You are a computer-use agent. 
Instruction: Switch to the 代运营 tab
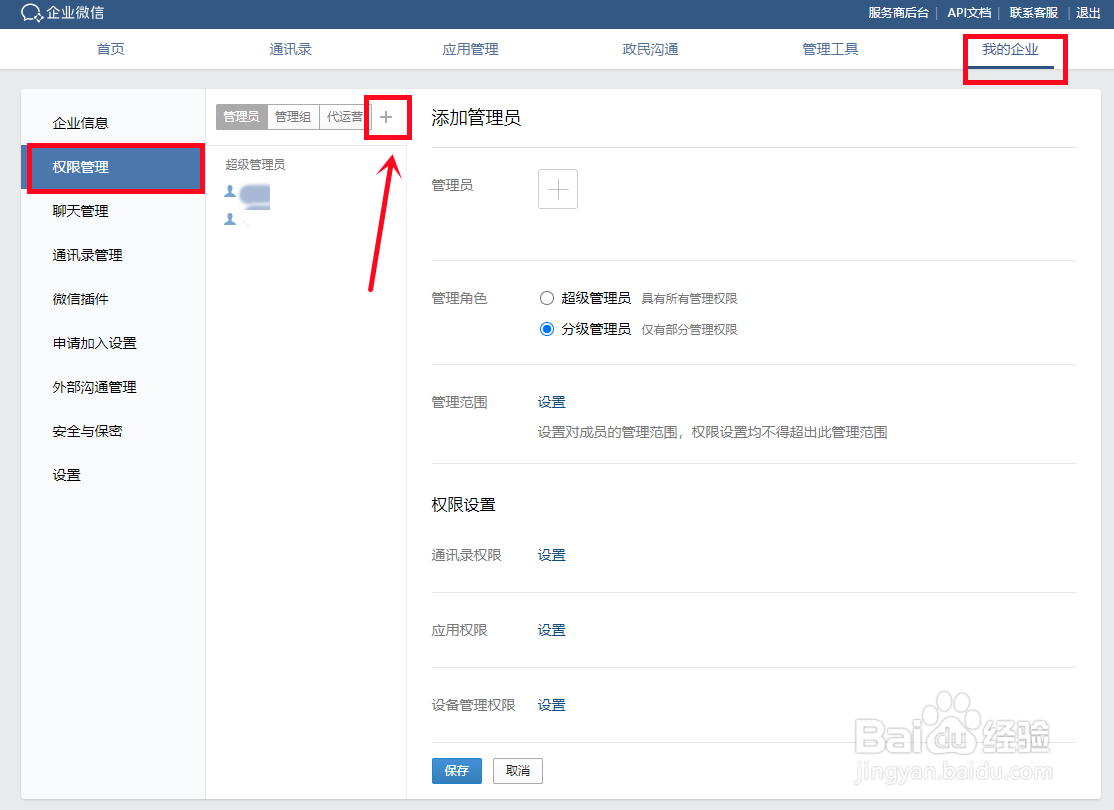click(x=345, y=116)
